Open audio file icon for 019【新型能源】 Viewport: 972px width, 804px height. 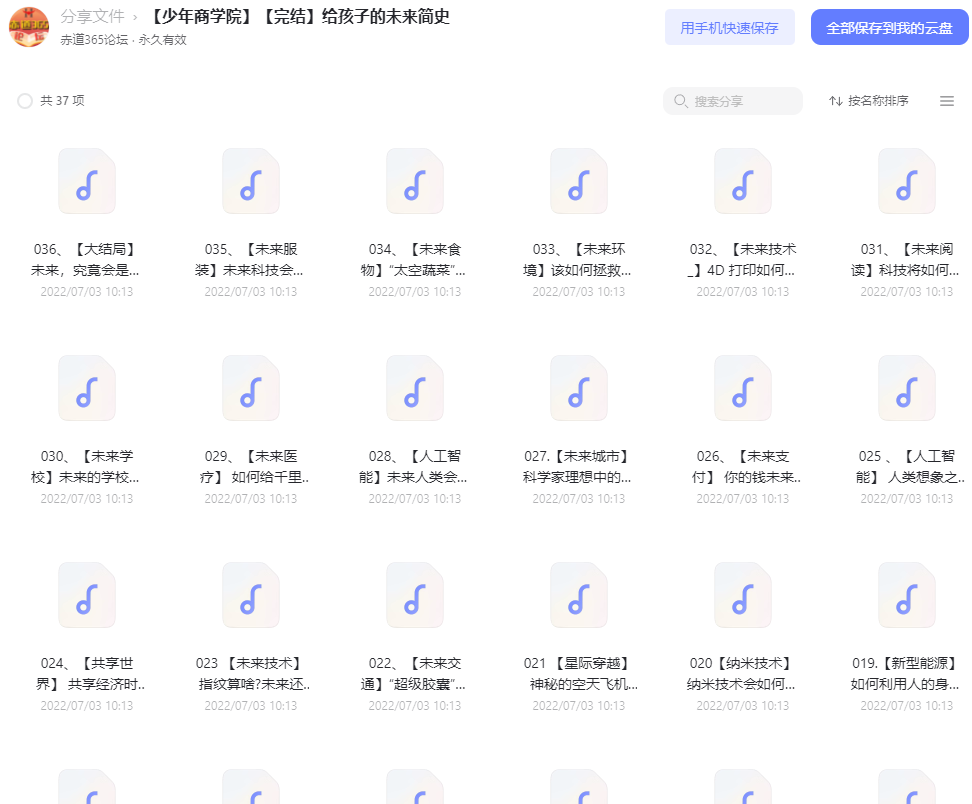coord(906,595)
